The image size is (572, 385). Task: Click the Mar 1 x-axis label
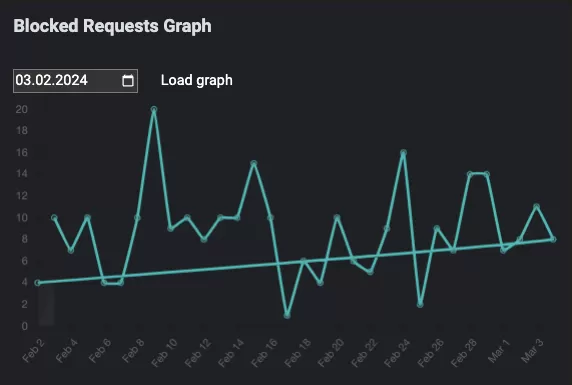(499, 350)
